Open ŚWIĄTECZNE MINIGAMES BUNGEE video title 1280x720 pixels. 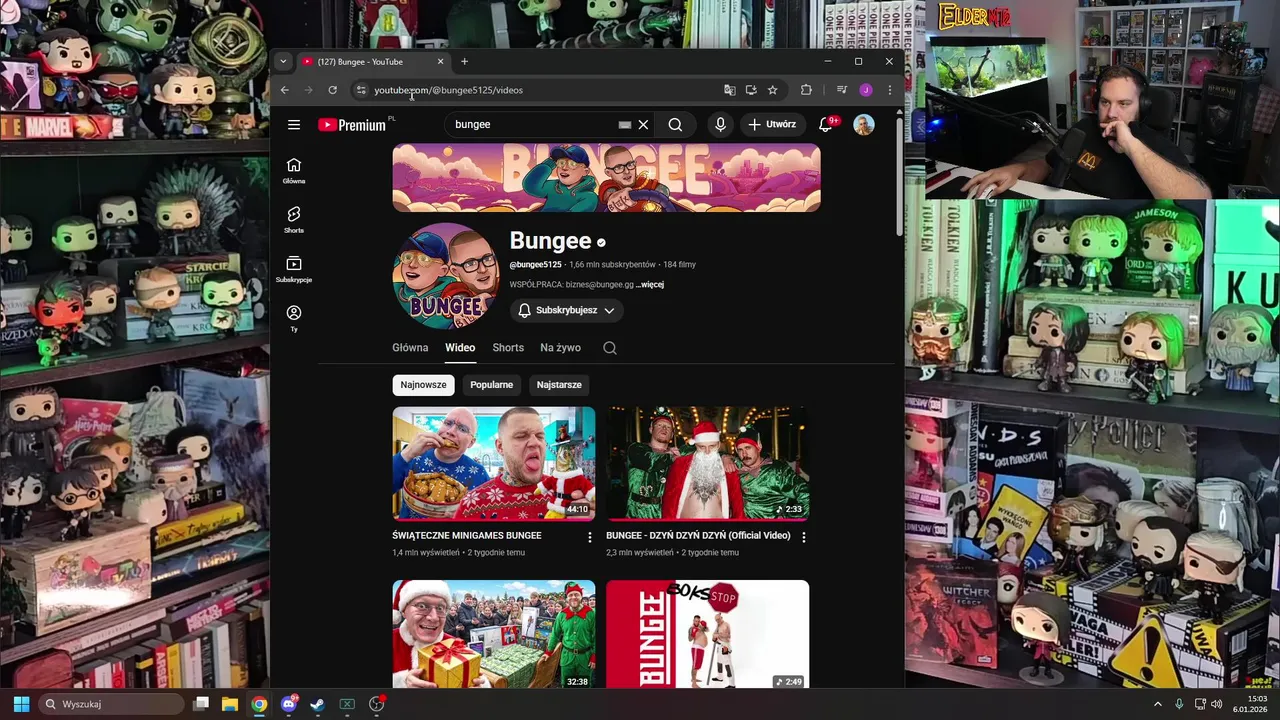[467, 536]
